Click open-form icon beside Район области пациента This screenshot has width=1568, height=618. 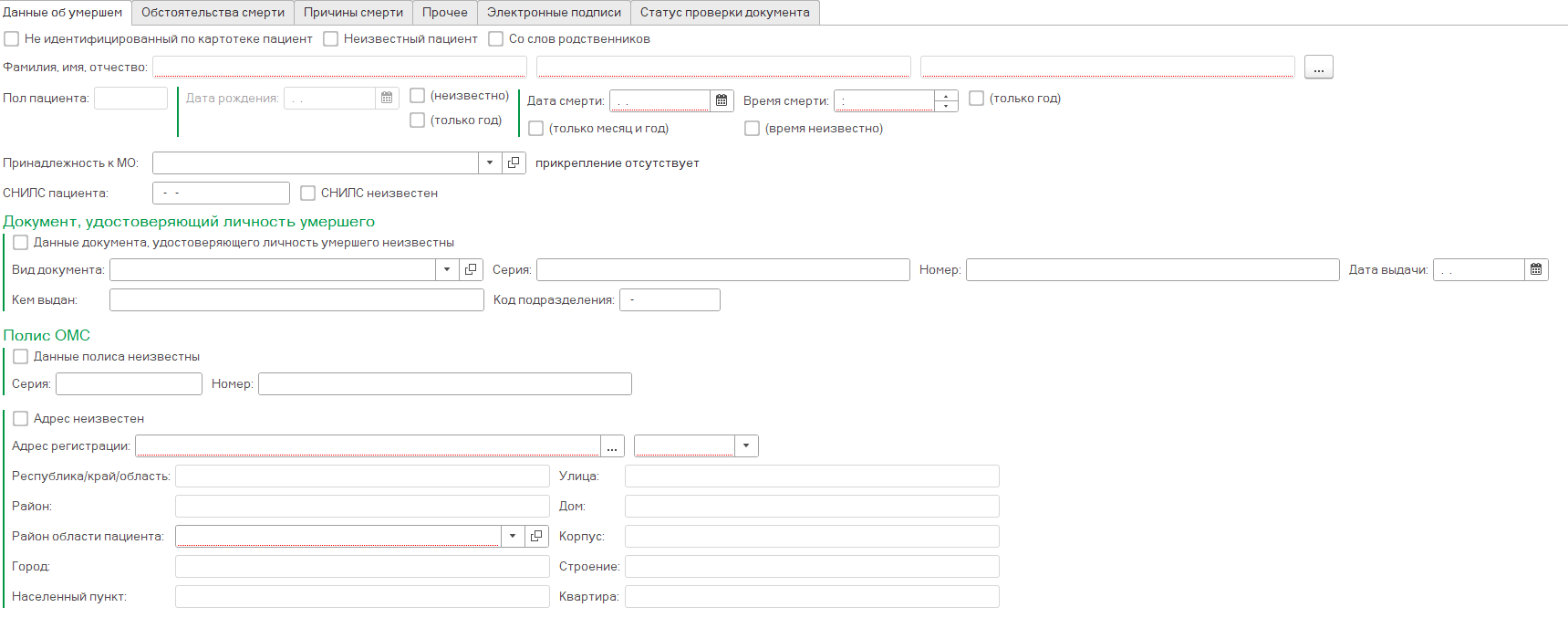(x=536, y=536)
